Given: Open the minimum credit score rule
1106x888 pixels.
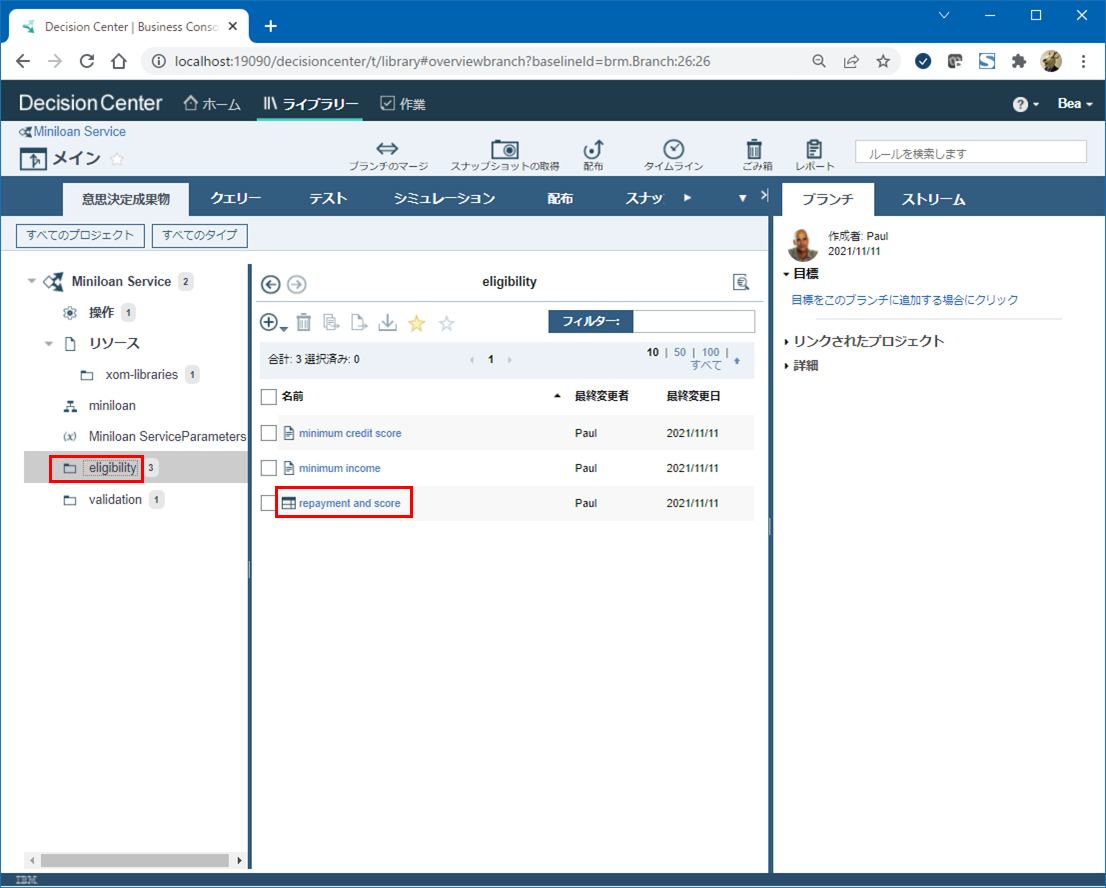Looking at the screenshot, I should 350,433.
